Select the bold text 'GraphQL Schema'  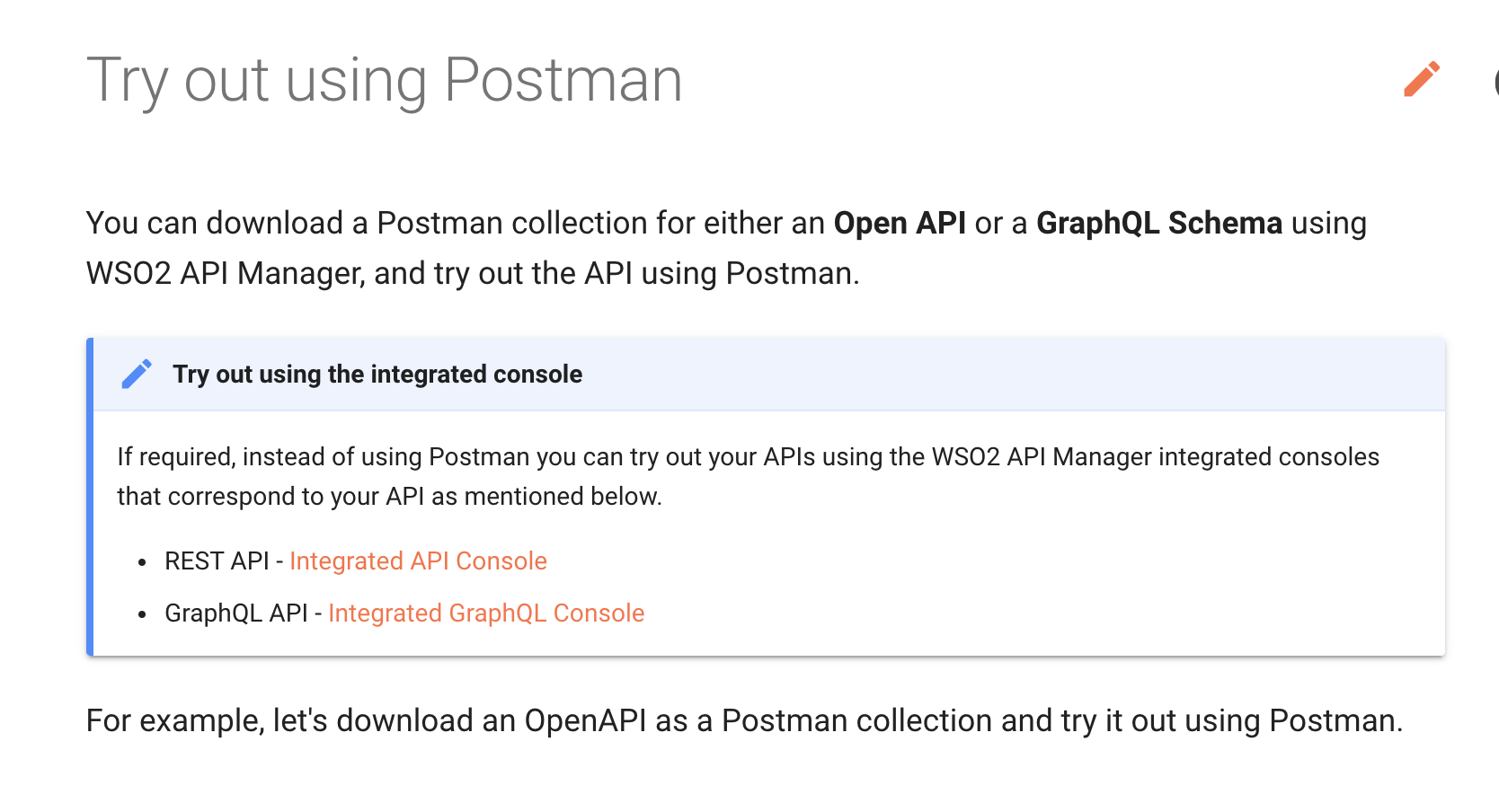click(1158, 223)
